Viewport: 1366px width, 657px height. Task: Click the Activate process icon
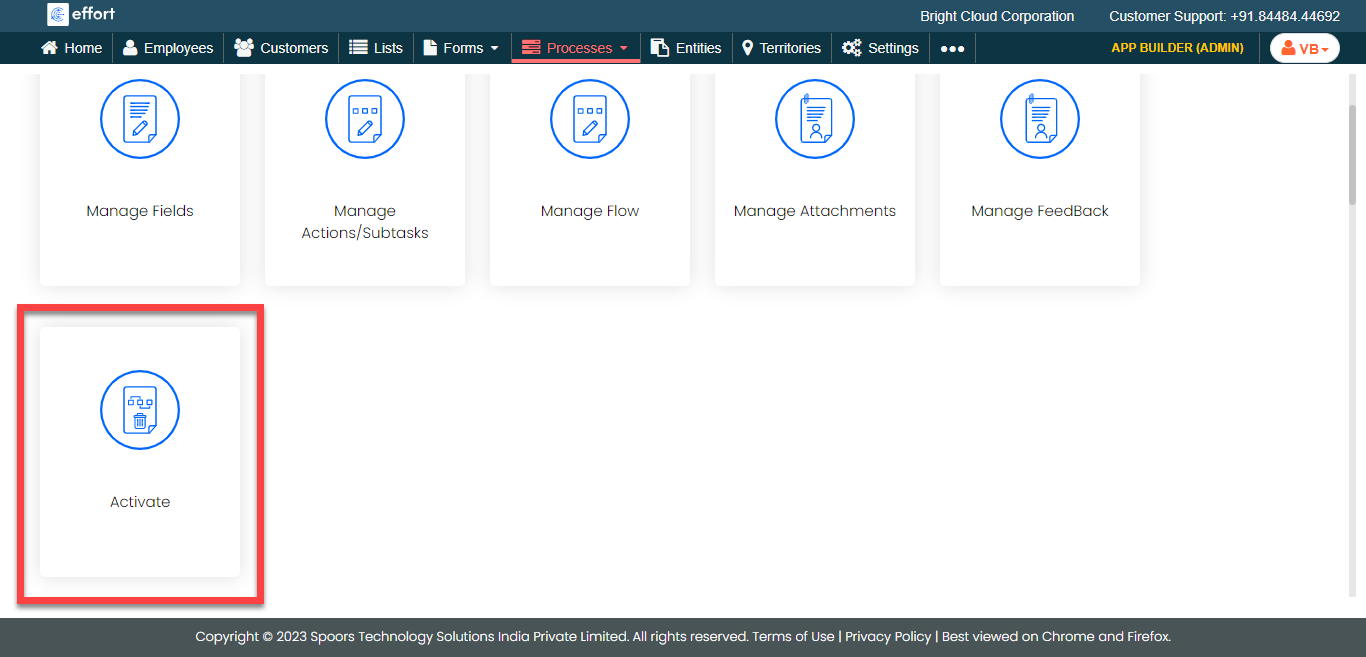pos(140,410)
